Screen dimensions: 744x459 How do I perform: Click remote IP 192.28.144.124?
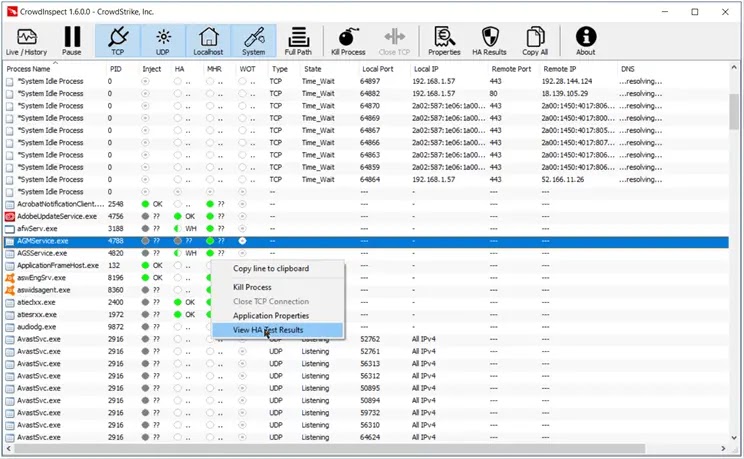coord(567,81)
